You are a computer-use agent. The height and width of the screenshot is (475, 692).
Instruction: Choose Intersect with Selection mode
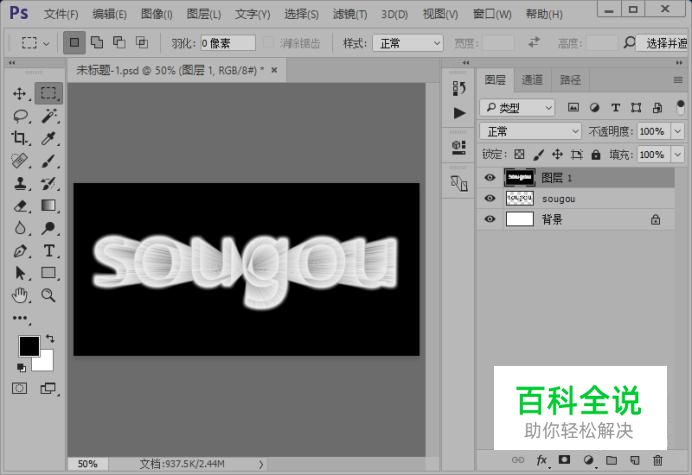tap(142, 42)
